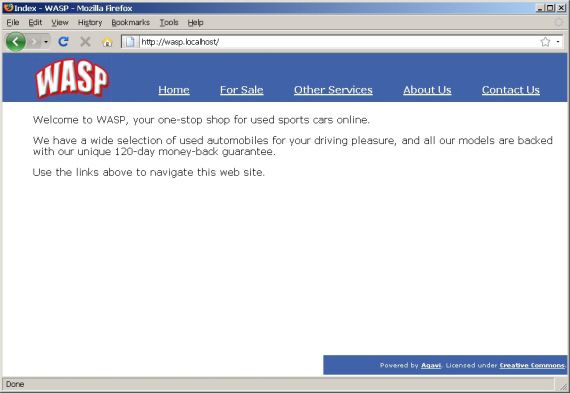The width and height of the screenshot is (570, 393).
Task: Open the File menu
Action: pyautogui.click(x=13, y=23)
